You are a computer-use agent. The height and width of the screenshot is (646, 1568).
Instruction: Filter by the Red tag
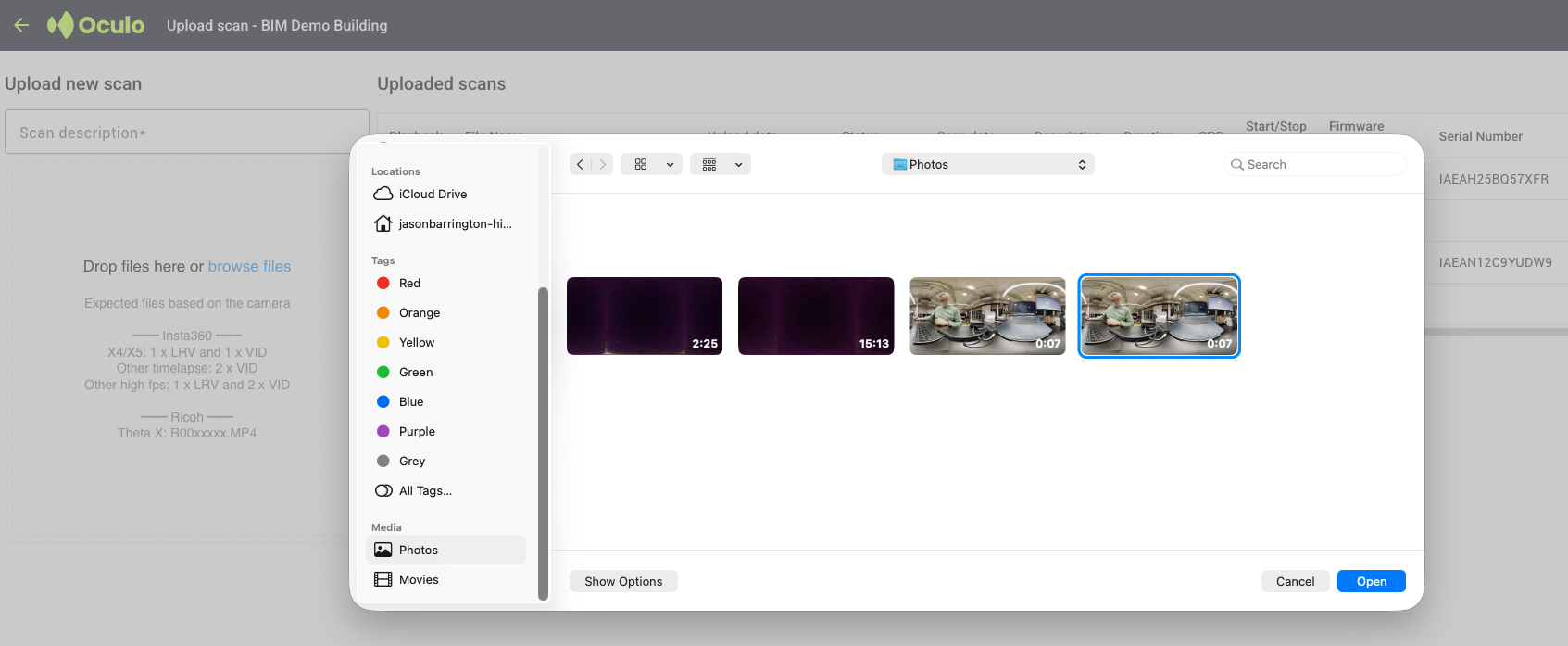pos(409,283)
